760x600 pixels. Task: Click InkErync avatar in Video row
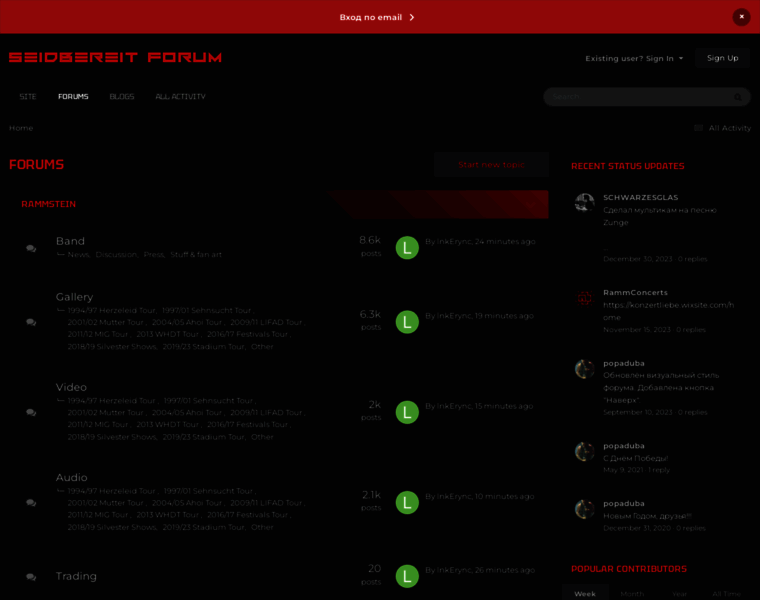click(407, 412)
